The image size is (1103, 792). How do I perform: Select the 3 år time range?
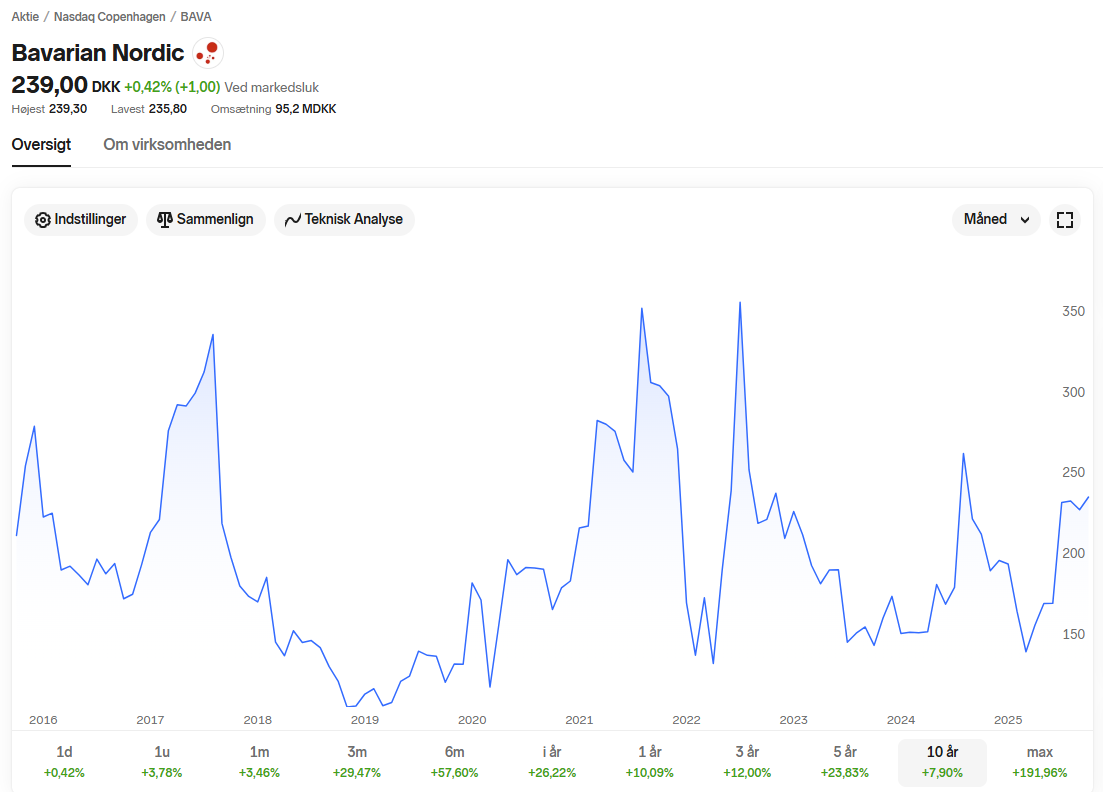tap(747, 762)
